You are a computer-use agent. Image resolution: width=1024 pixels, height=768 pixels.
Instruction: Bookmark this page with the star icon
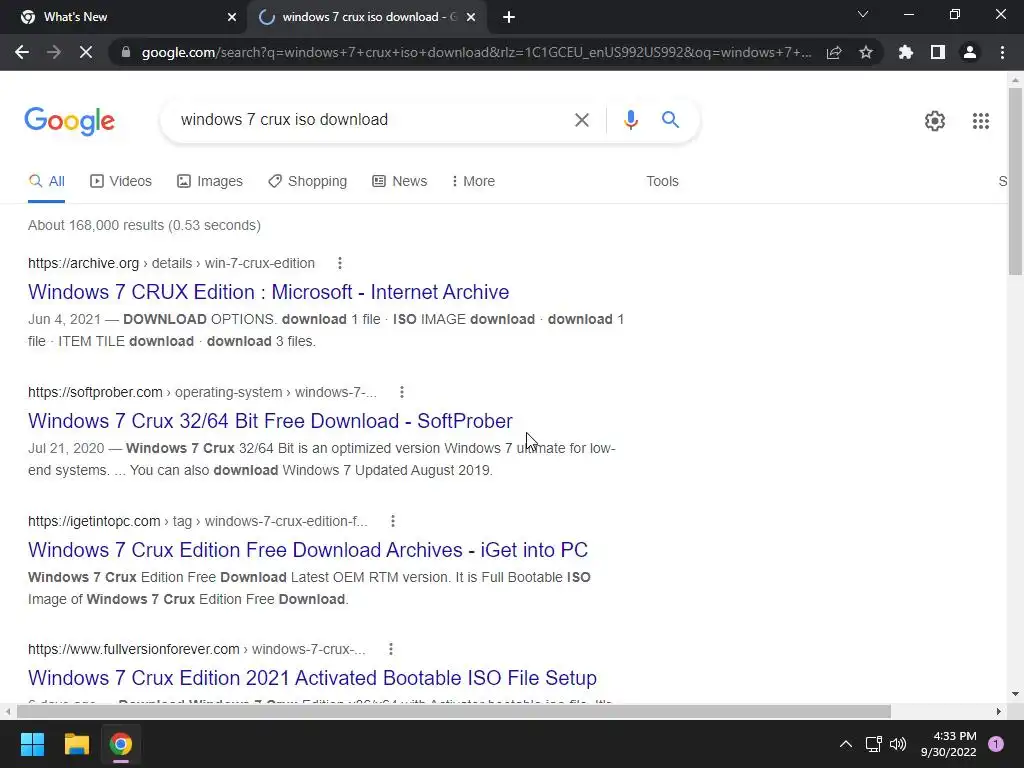coord(866,52)
